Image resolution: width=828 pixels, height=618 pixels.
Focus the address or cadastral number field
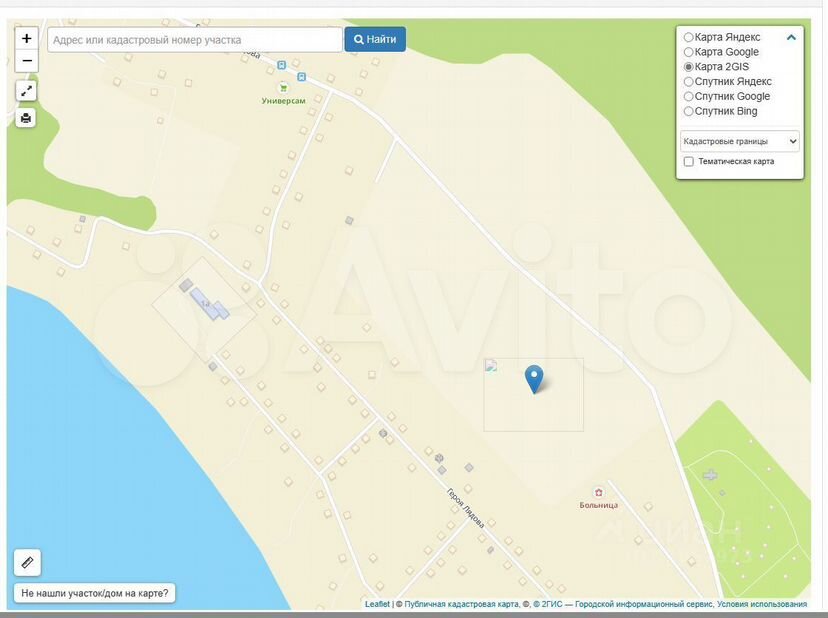click(195, 40)
